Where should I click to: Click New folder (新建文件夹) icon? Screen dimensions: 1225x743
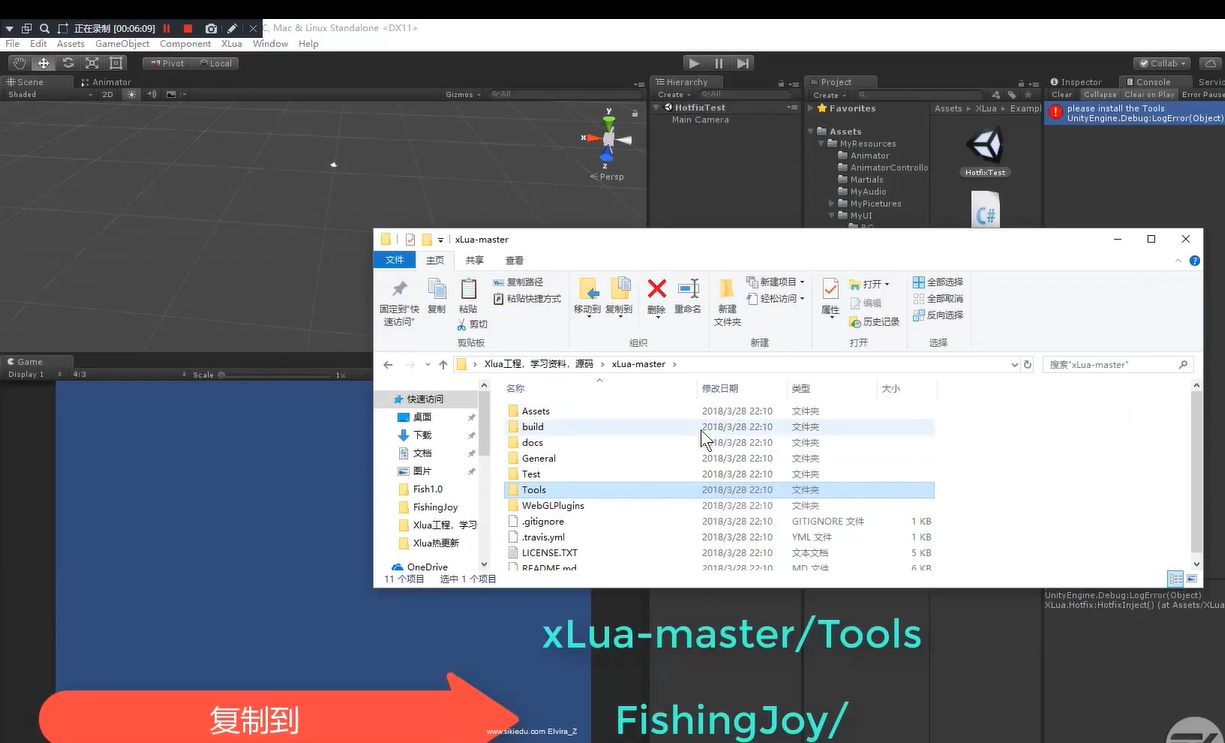pos(727,302)
